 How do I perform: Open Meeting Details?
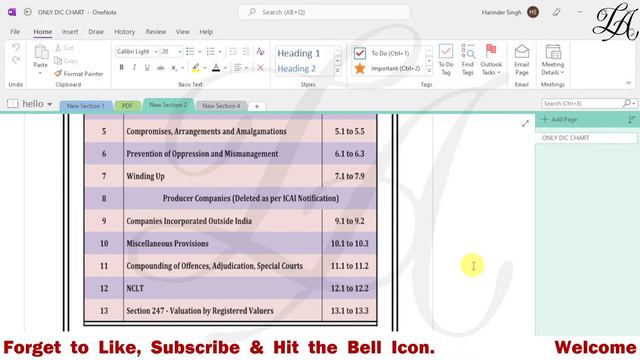coord(553,60)
